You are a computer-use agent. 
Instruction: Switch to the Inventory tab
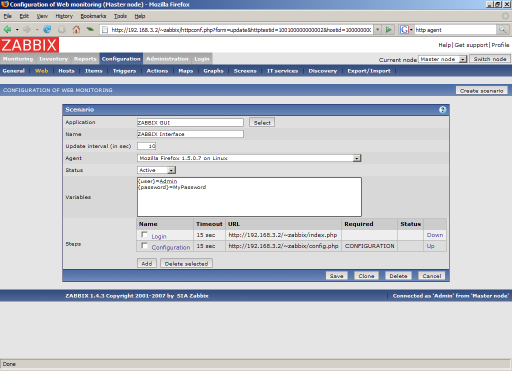(x=53, y=59)
